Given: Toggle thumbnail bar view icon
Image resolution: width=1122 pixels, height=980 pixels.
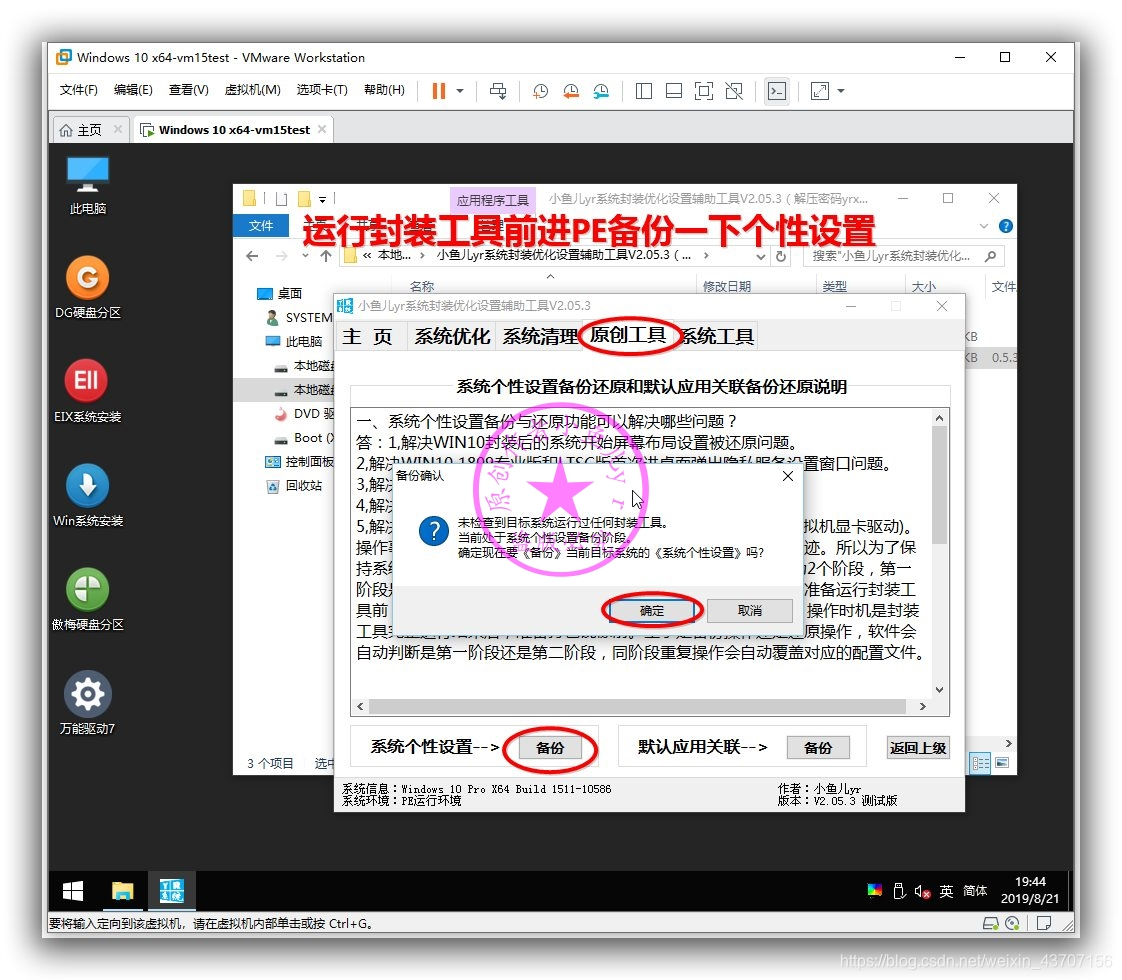Looking at the screenshot, I should point(673,91).
